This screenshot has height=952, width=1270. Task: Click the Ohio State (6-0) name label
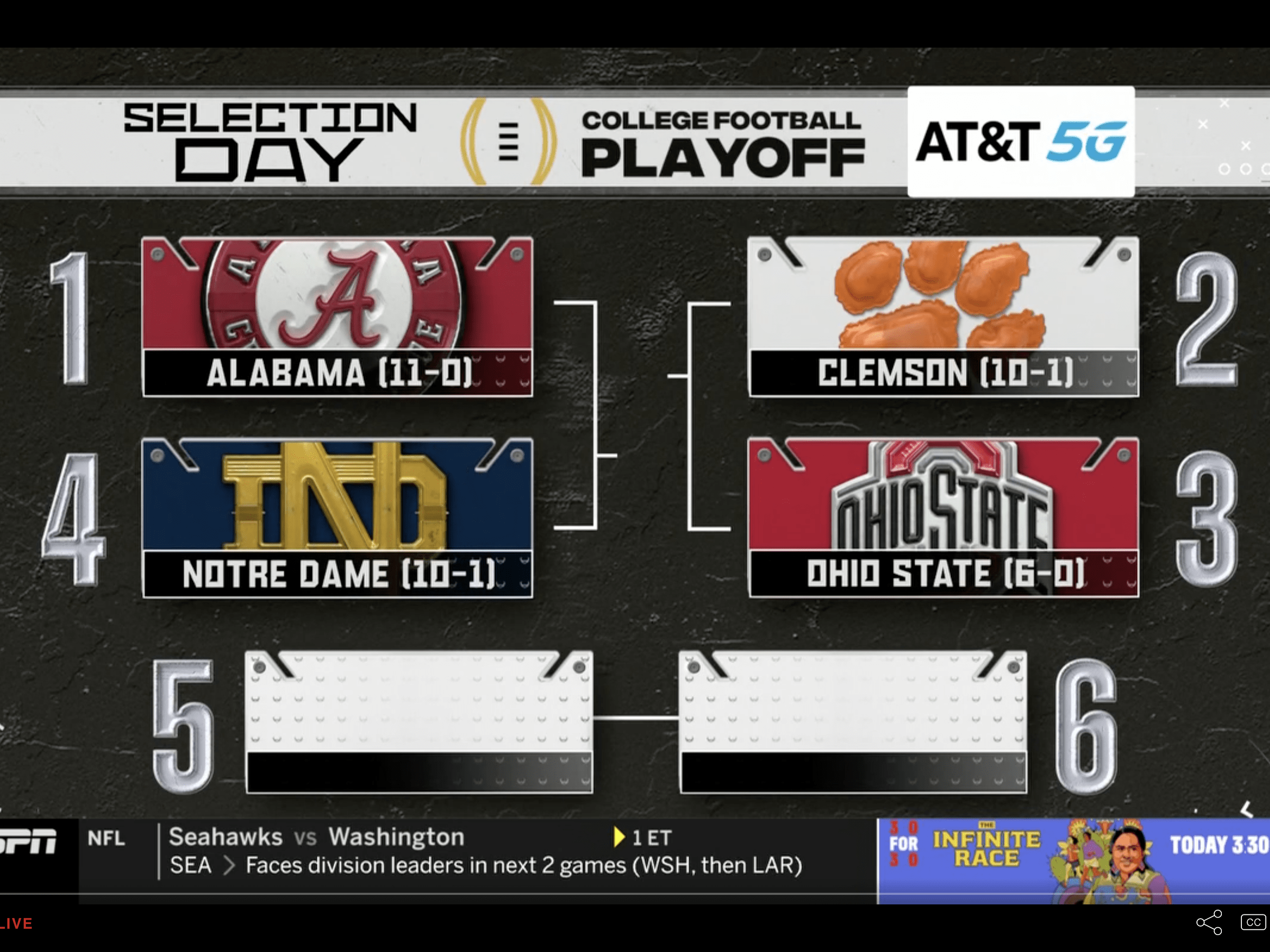pos(945,574)
